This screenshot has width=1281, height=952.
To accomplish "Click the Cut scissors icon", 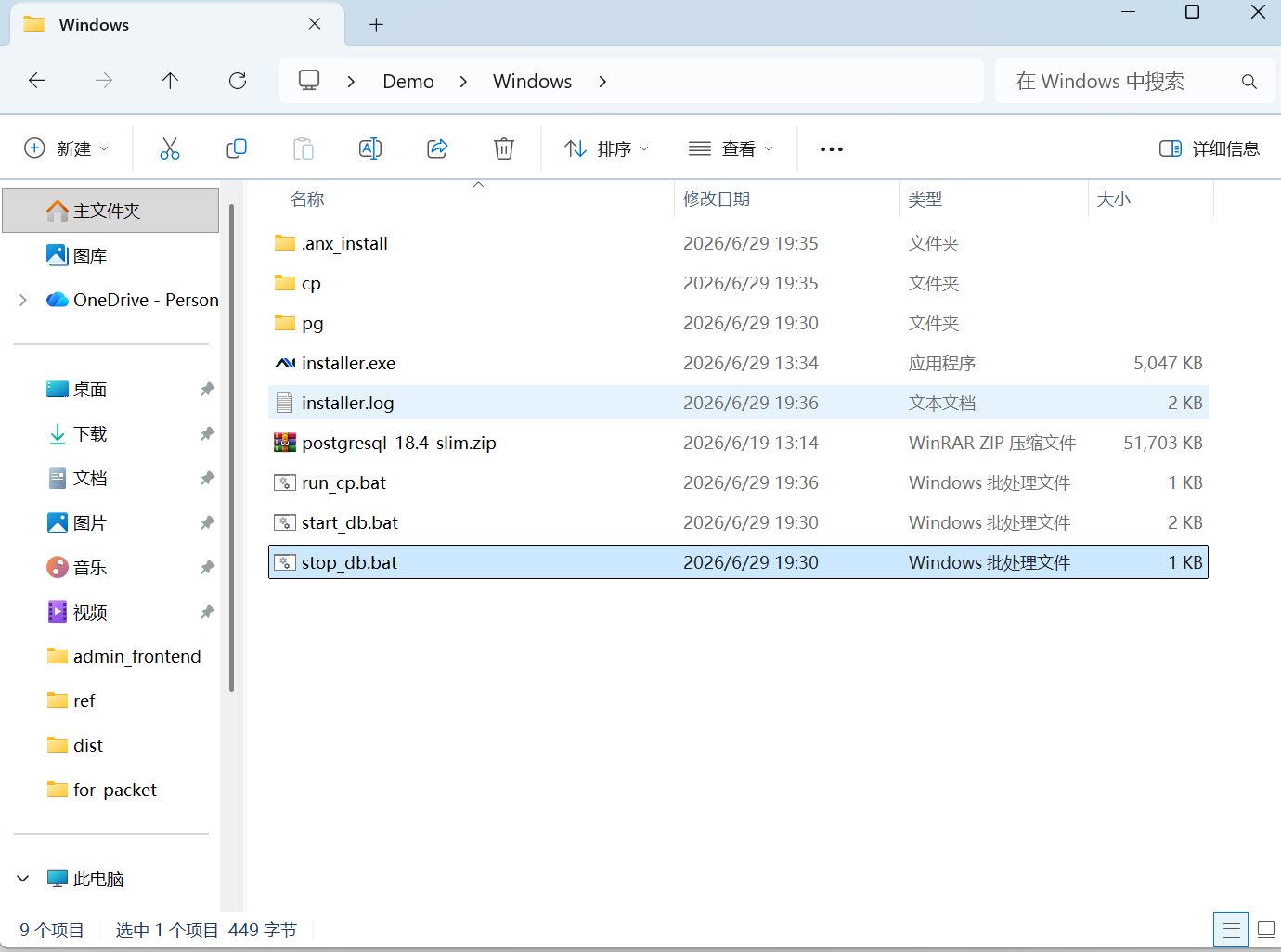I will click(170, 148).
